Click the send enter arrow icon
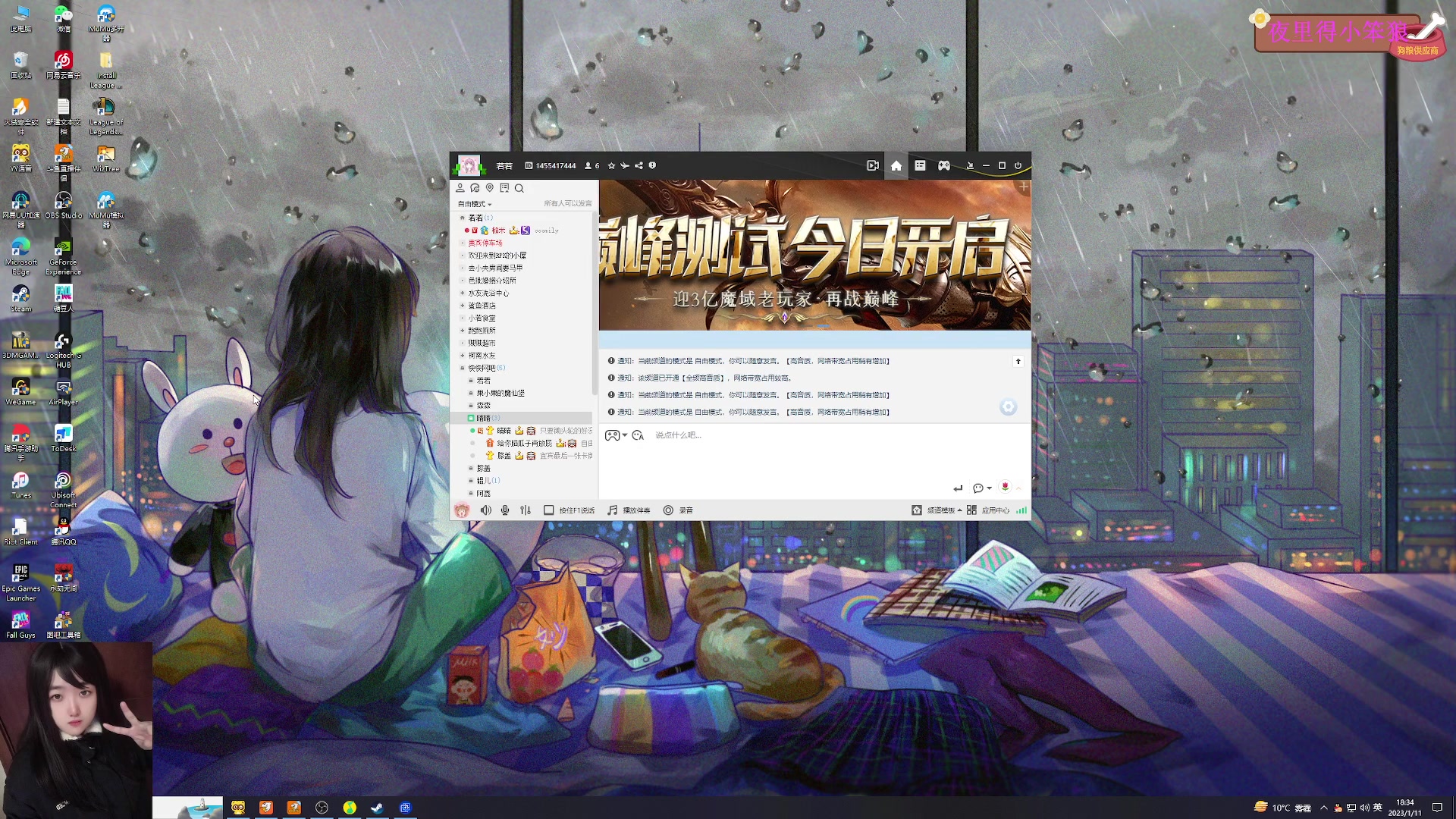The height and width of the screenshot is (819, 1456). pos(958,488)
